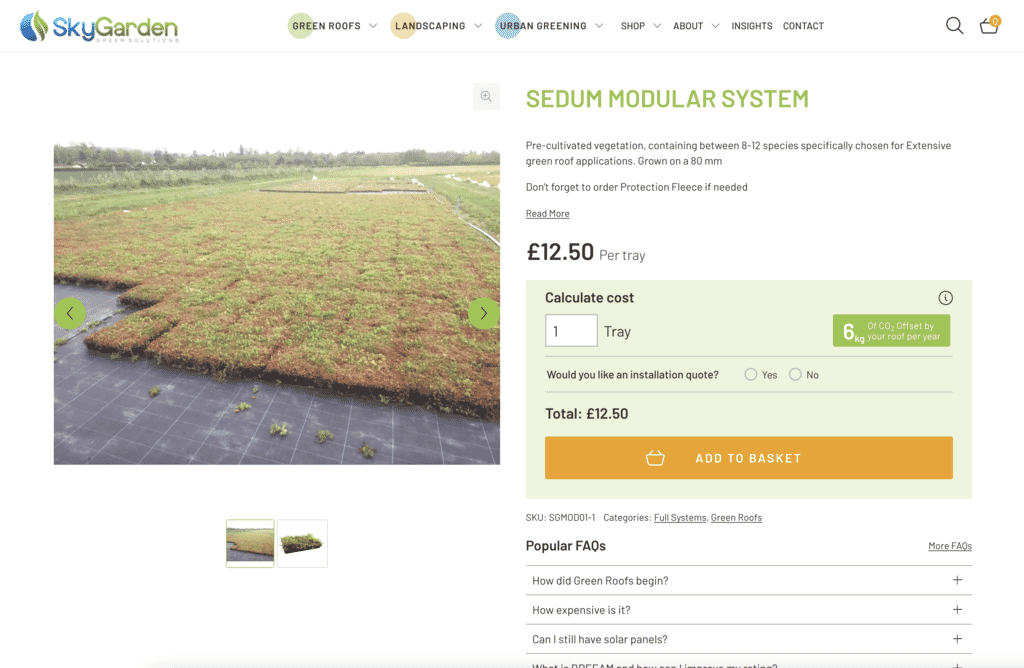Screen dimensions: 1024x668
Task: Expand 'How did Green Roofs begin?' FAQ
Action: click(748, 581)
